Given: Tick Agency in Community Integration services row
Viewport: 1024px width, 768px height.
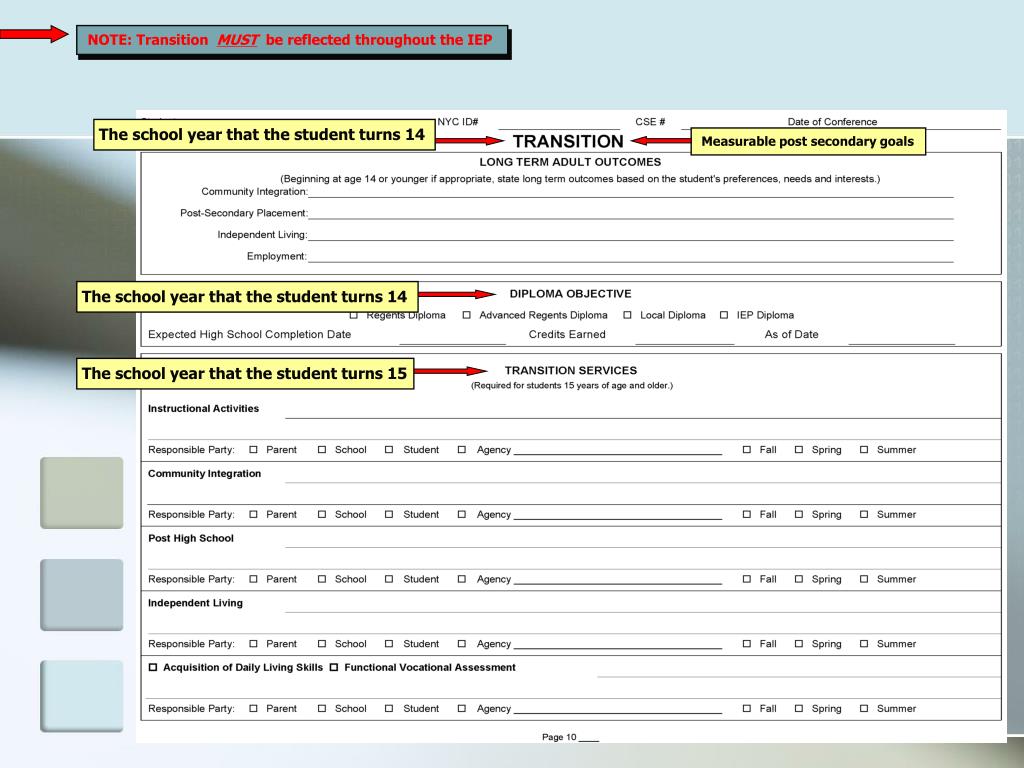Looking at the screenshot, I should tap(462, 514).
